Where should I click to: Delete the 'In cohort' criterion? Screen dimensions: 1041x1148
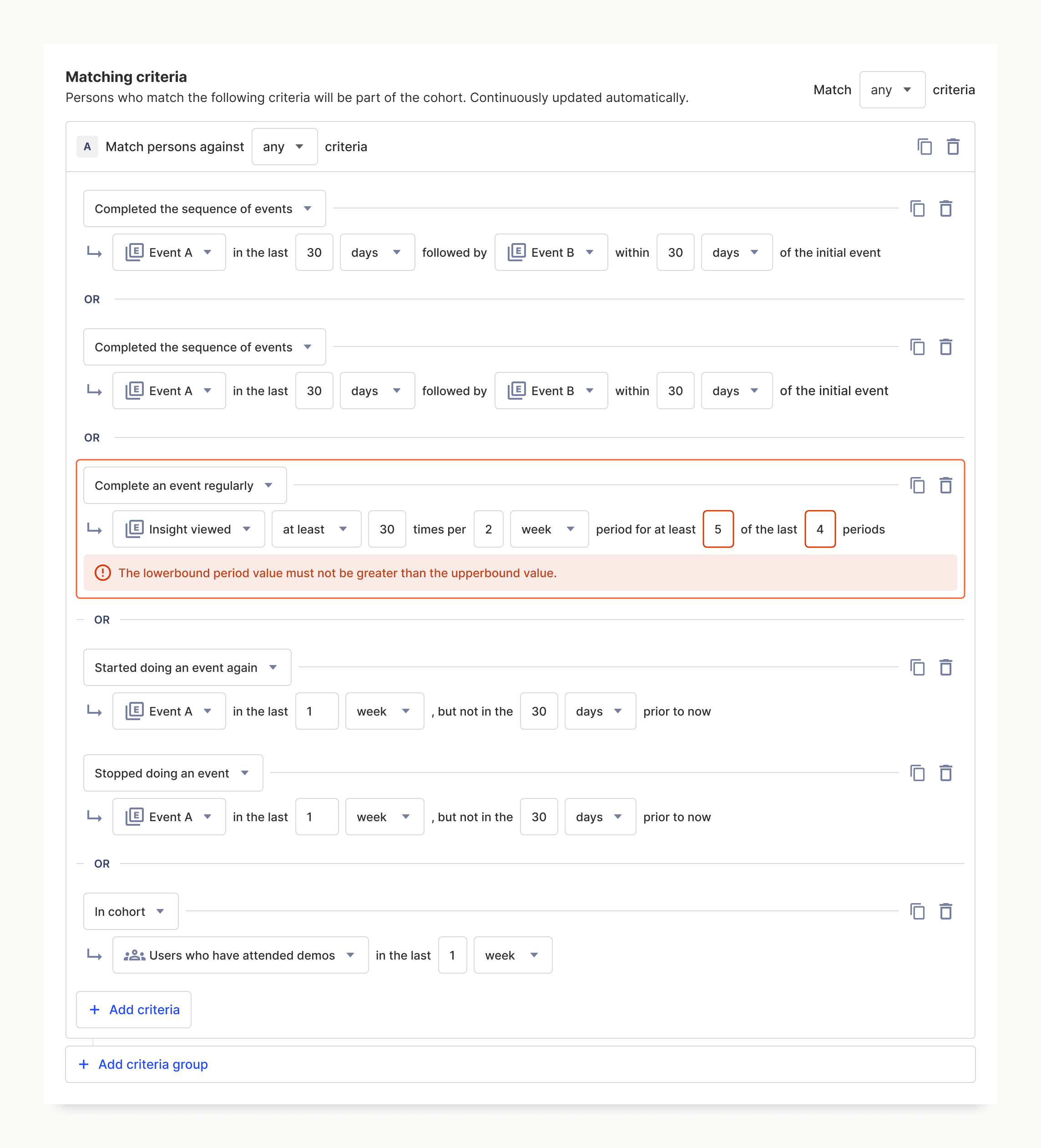tap(945, 912)
